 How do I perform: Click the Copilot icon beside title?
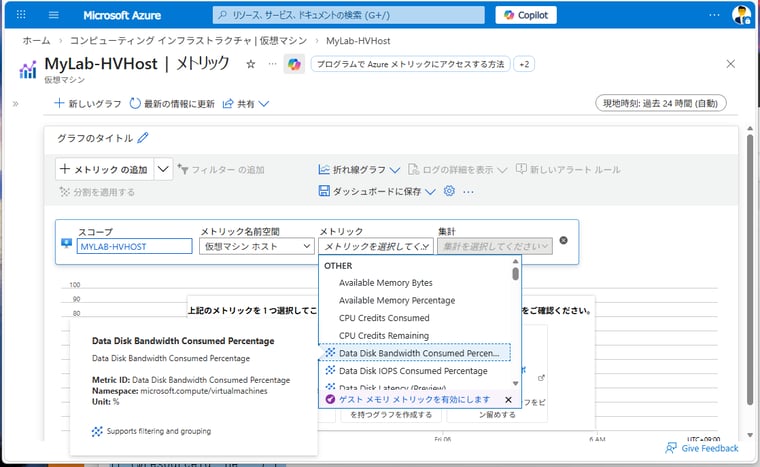click(294, 64)
